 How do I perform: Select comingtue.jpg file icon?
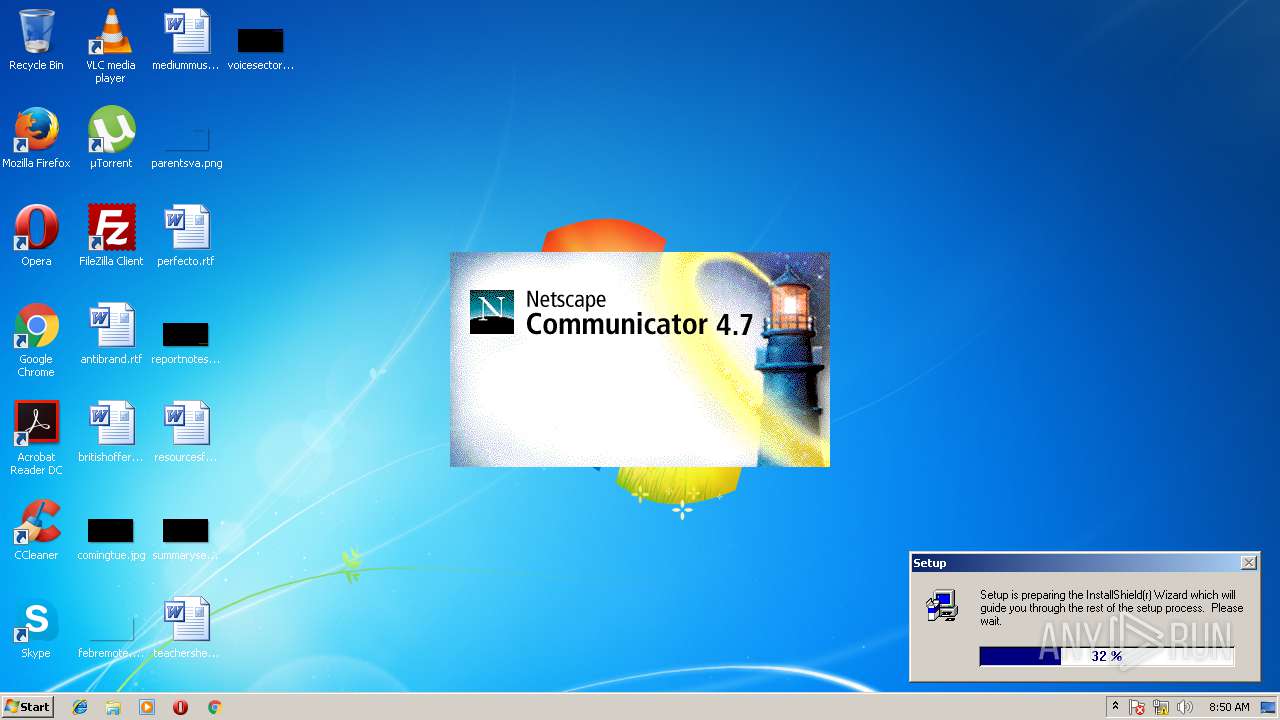pos(111,538)
